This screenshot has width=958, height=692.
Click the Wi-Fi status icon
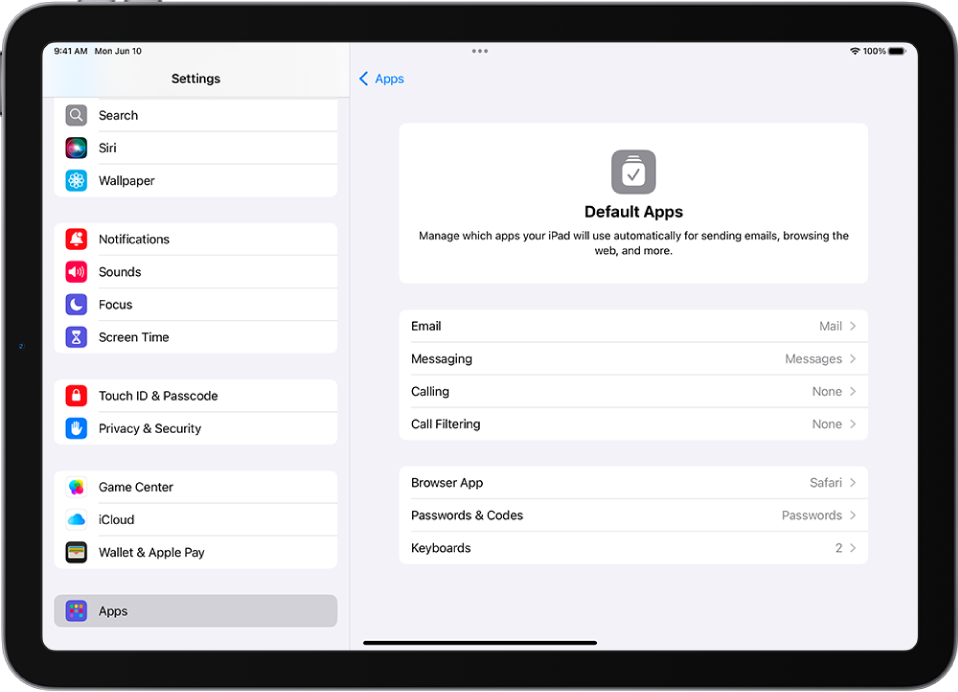(855, 51)
